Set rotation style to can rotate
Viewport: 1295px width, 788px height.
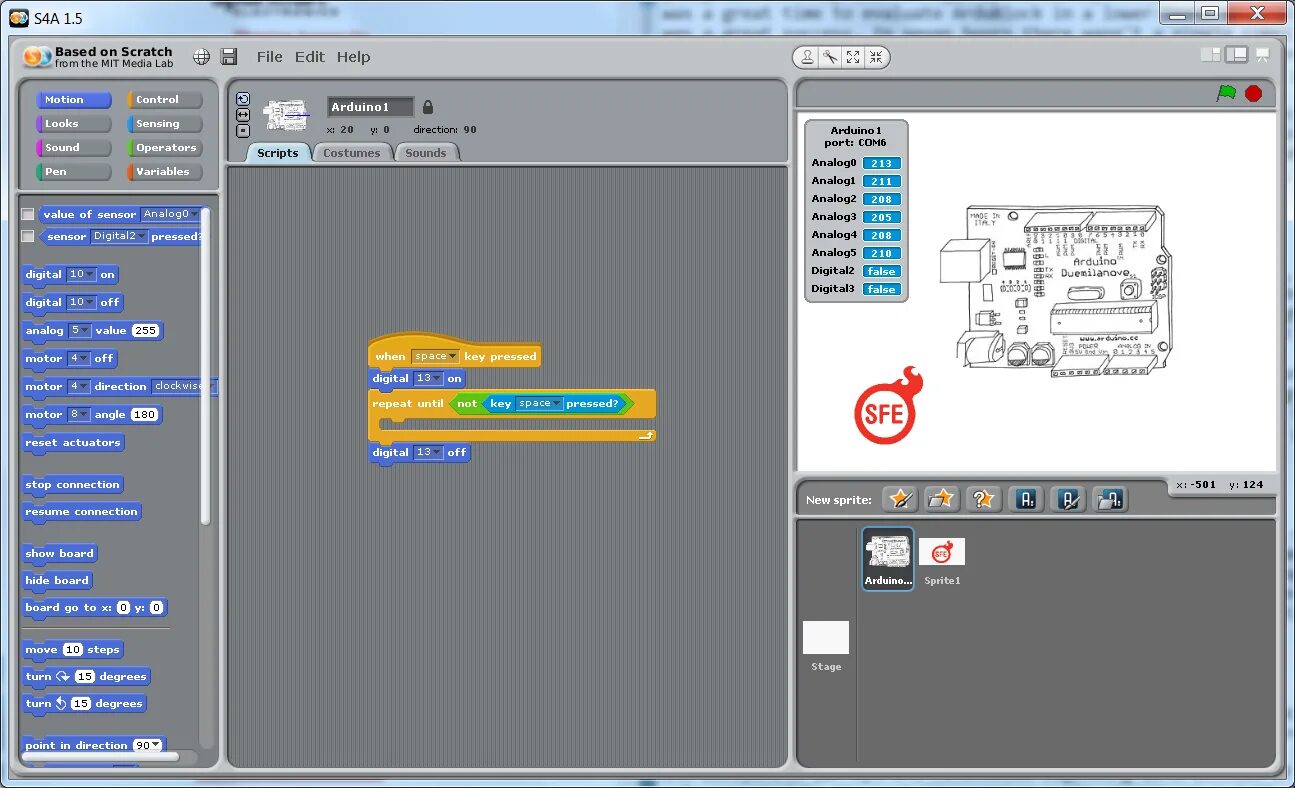click(x=243, y=99)
